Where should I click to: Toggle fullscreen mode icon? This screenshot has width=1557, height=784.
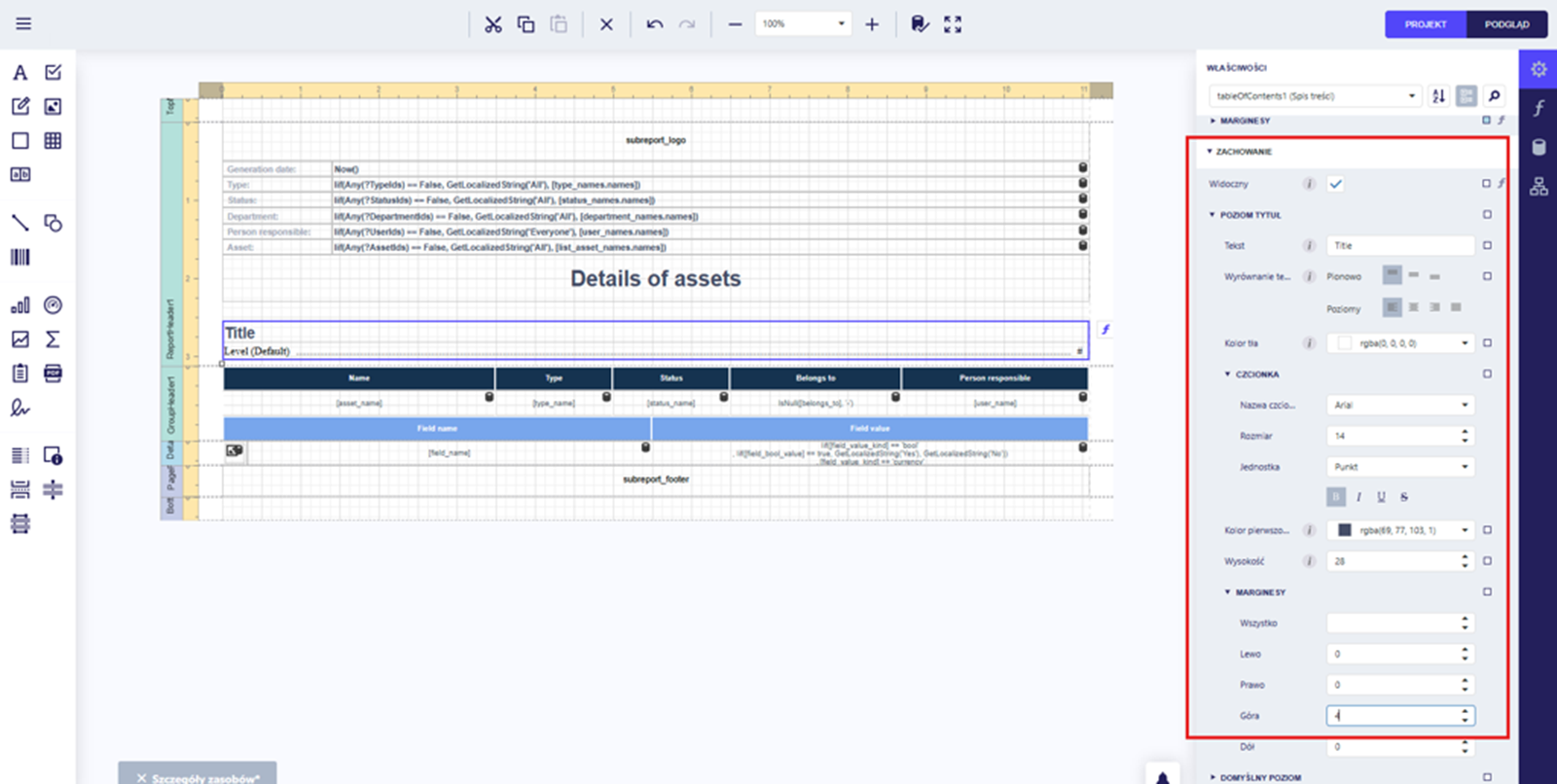tap(953, 24)
